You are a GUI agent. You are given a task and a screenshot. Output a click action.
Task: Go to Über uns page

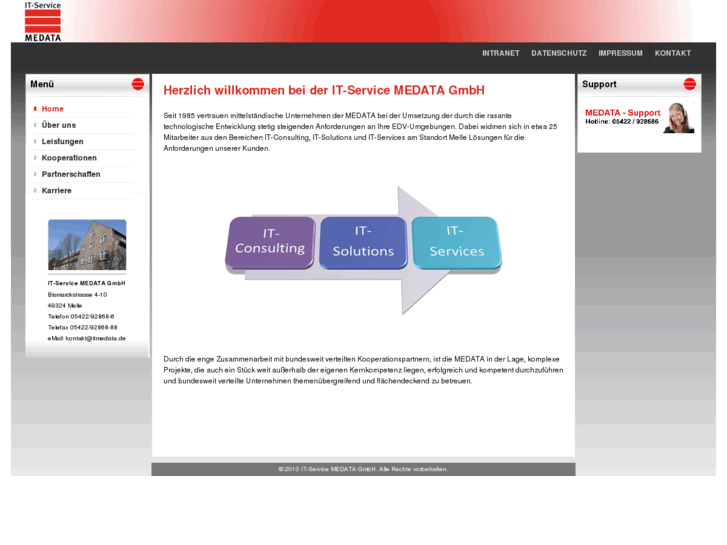[58, 125]
